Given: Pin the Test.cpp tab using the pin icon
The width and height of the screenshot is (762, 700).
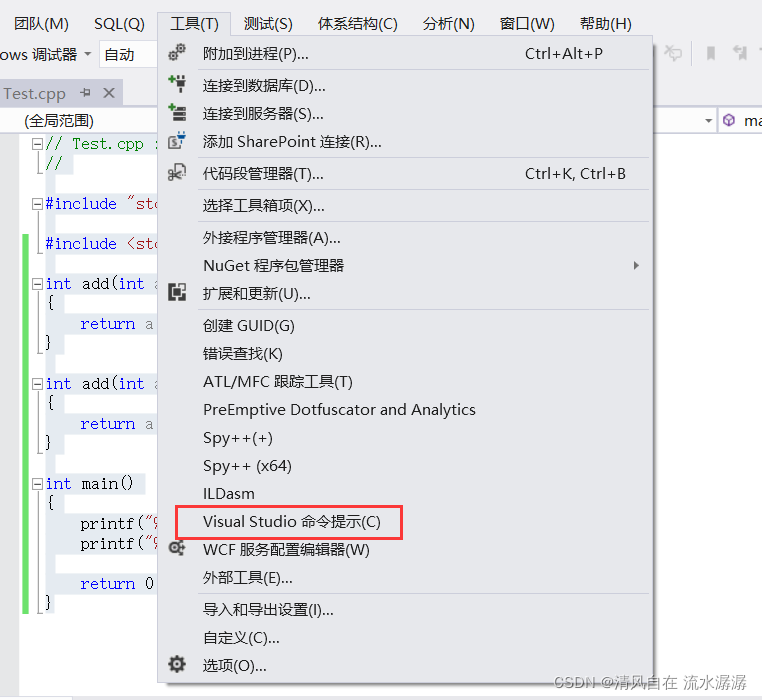Looking at the screenshot, I should (86, 93).
